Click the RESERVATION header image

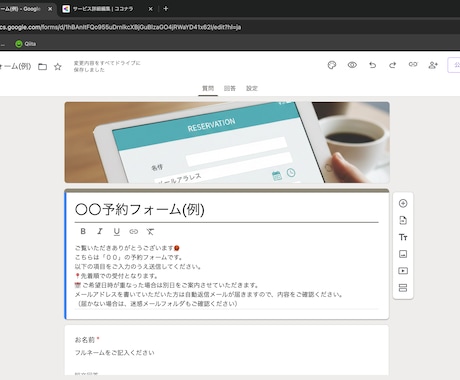pos(227,142)
